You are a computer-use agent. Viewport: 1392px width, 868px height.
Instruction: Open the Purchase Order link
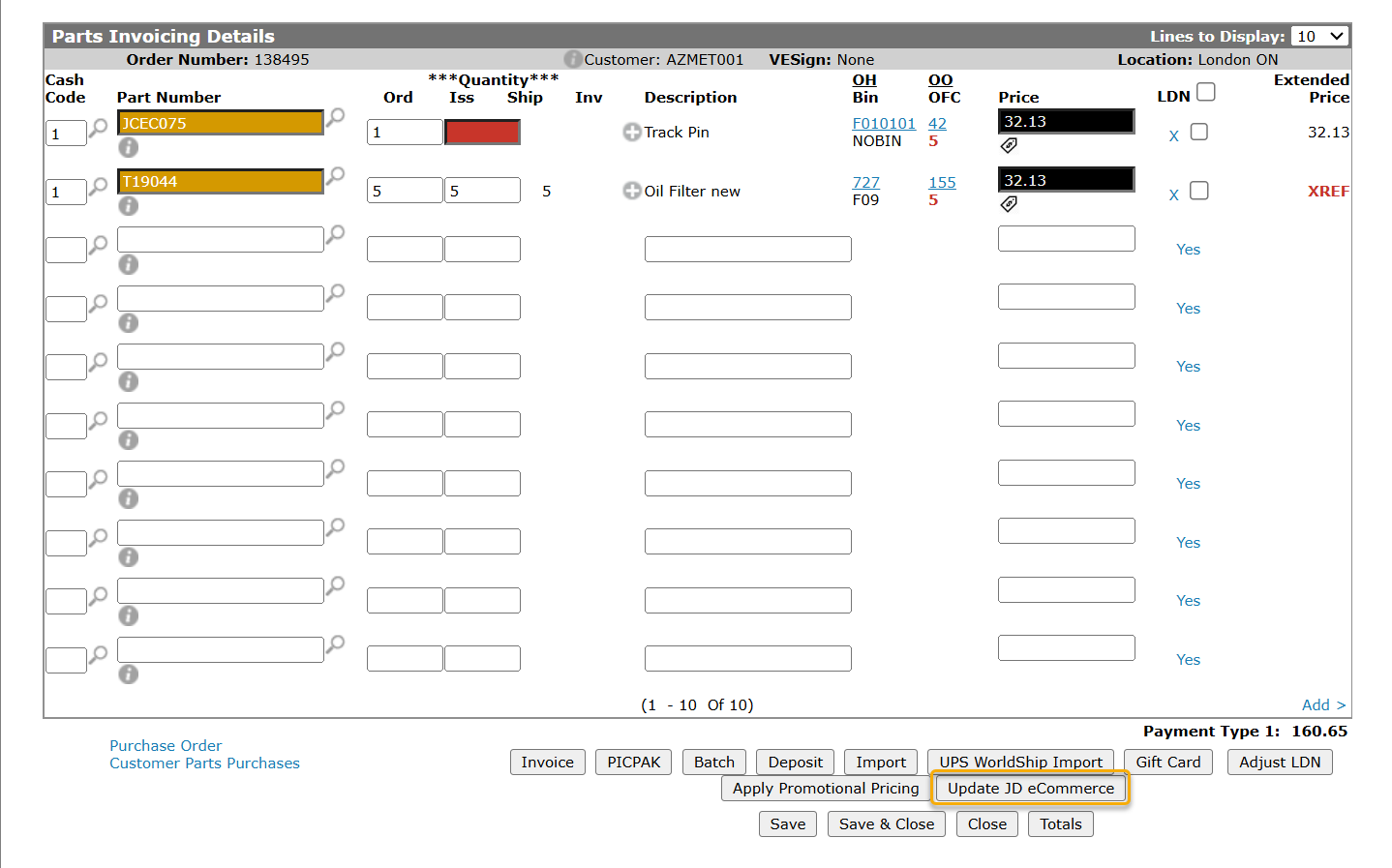(166, 745)
